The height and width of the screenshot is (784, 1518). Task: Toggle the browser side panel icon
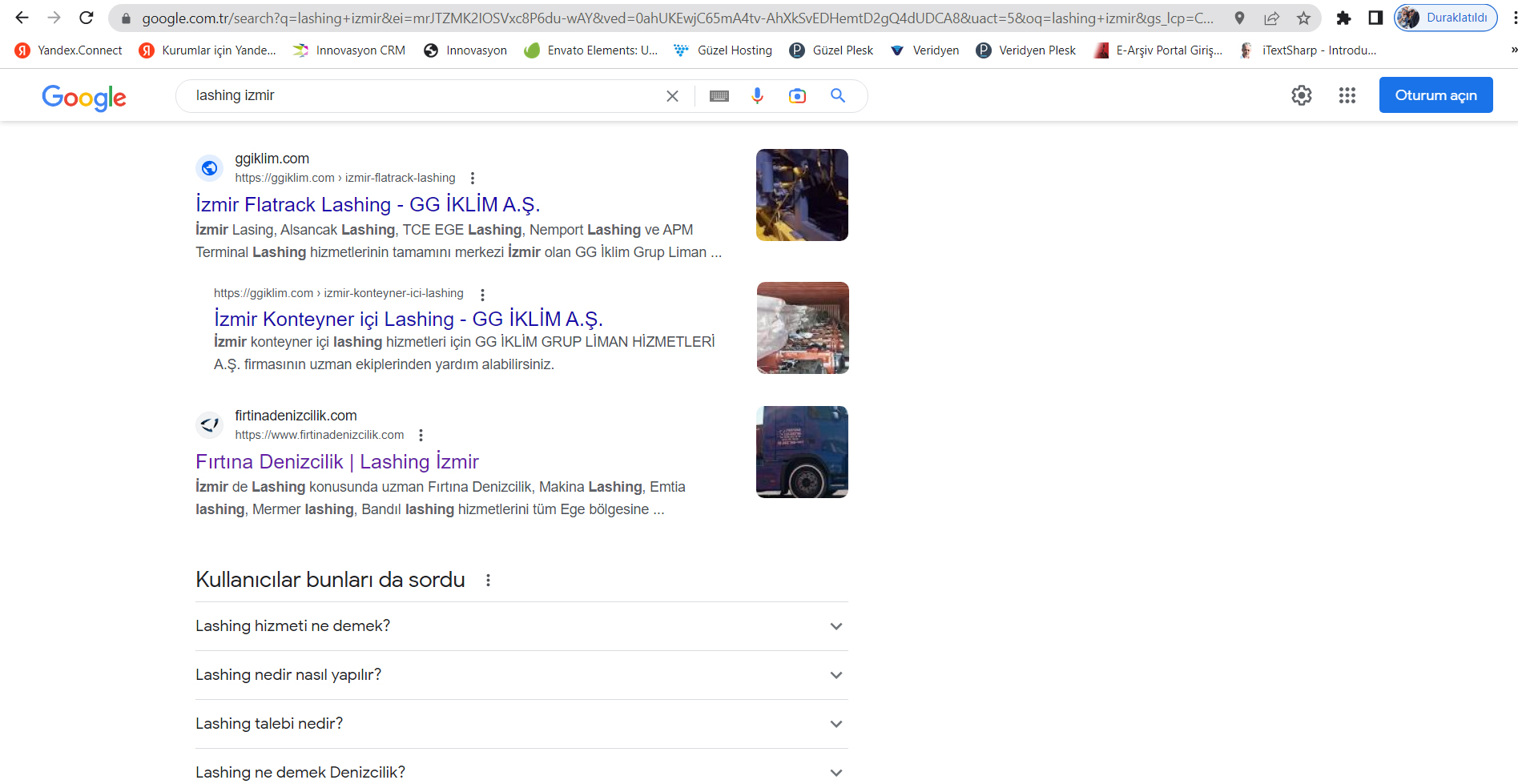point(1375,18)
